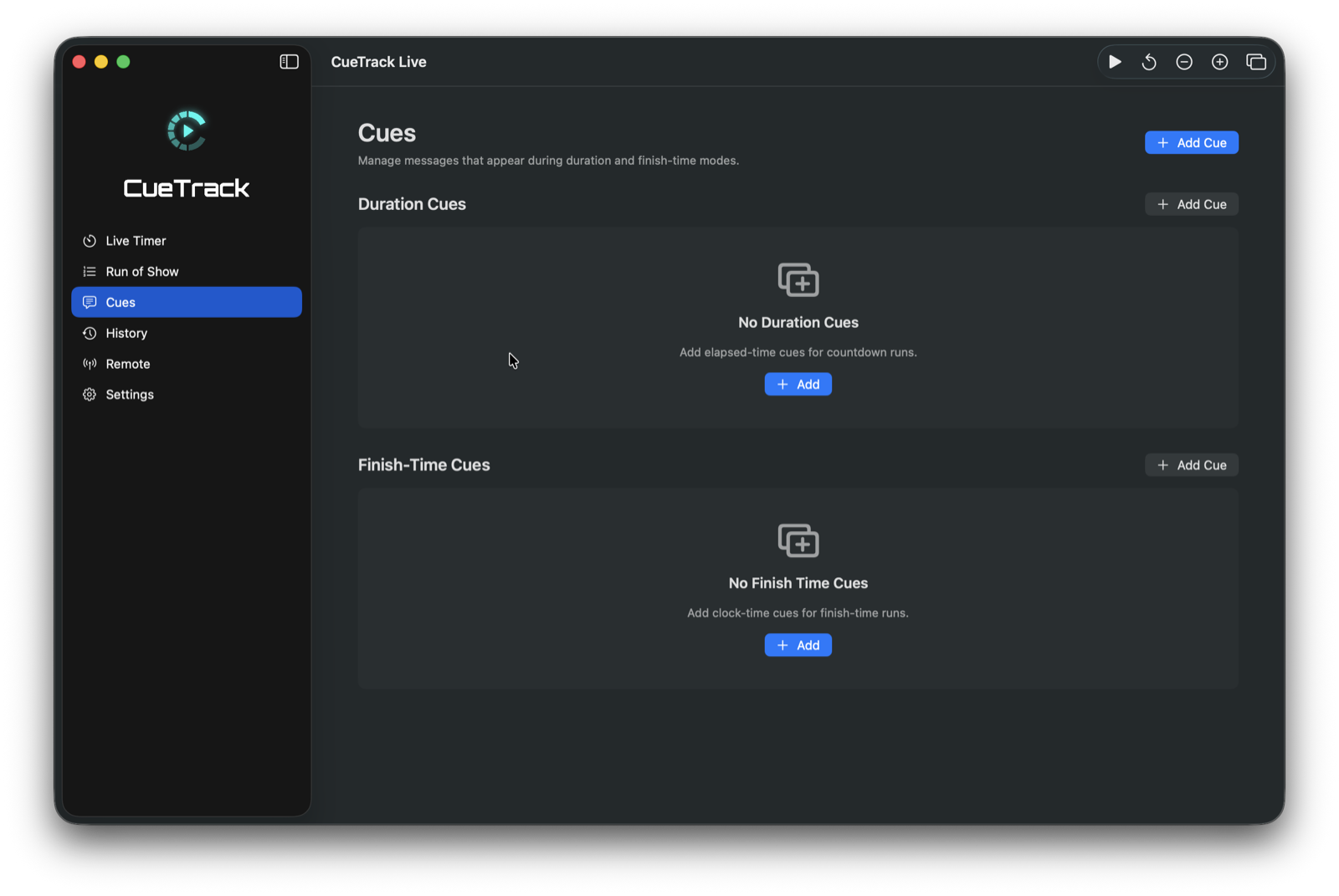Screen dimensions: 1339x896
Task: Click Add under No Finish Time Cues
Action: pyautogui.click(x=798, y=645)
